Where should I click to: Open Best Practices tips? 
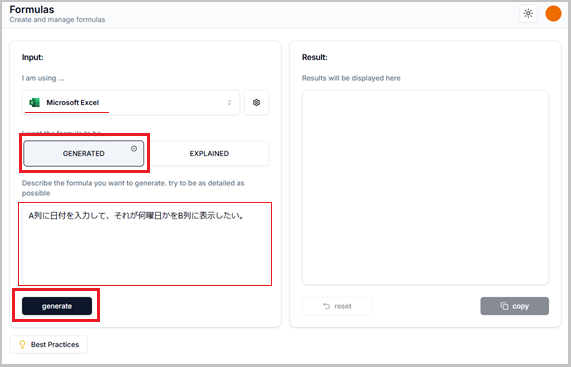pos(48,344)
